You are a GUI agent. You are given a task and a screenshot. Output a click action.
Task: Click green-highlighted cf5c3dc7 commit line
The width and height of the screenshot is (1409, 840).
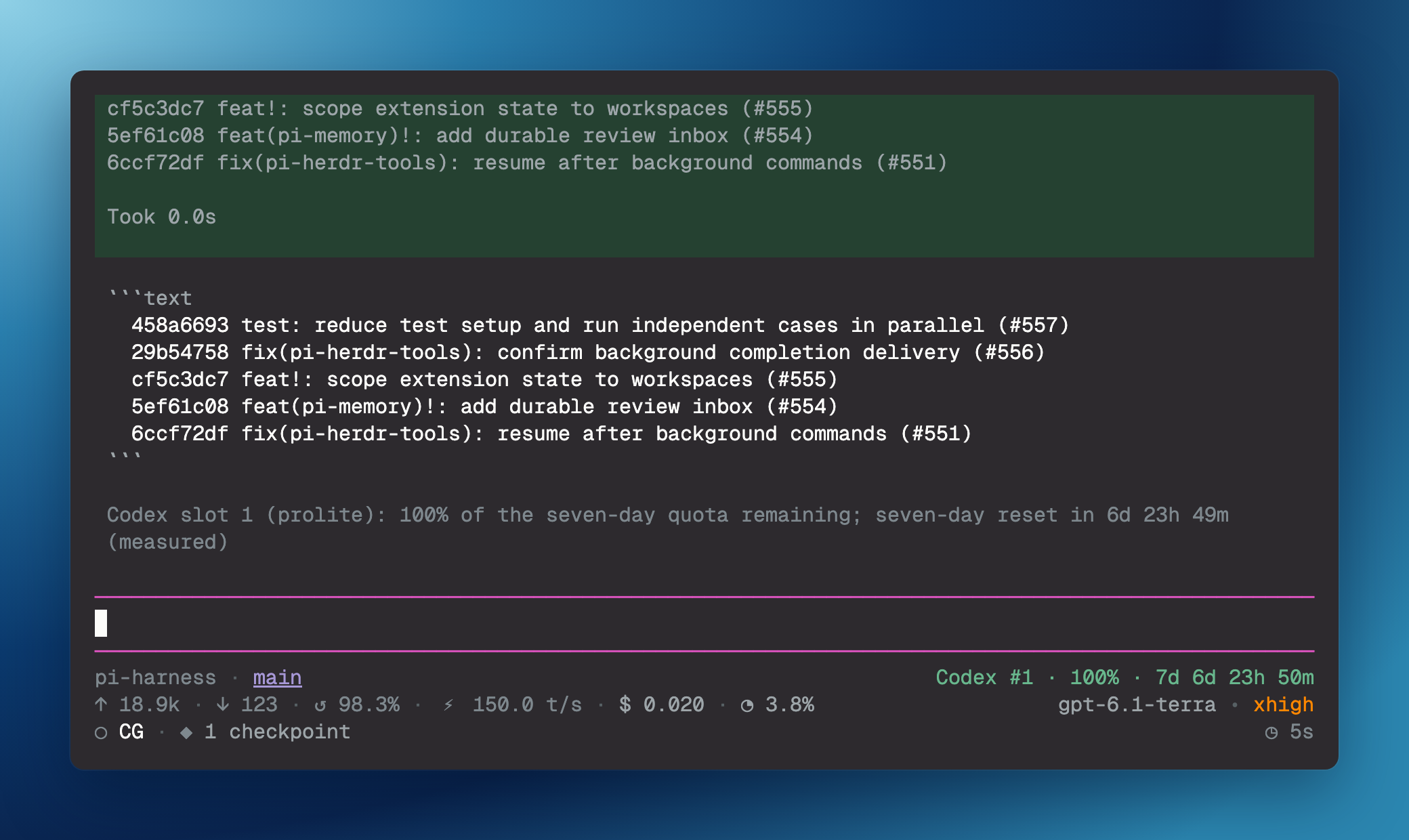point(460,108)
